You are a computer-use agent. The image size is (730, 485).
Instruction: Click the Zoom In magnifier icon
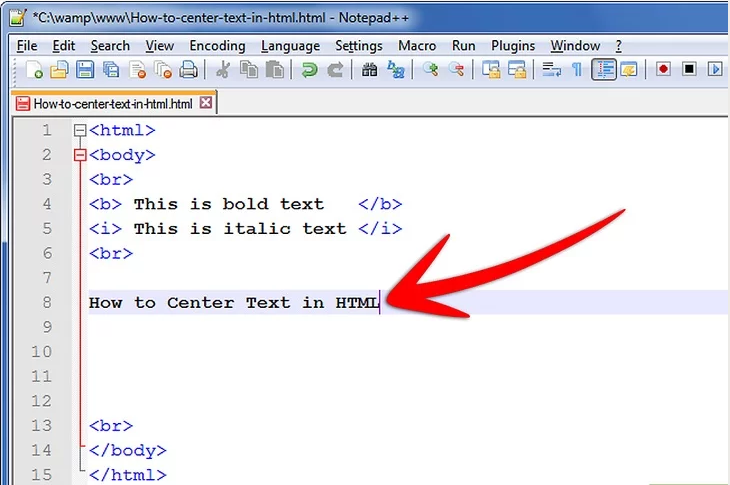431,70
